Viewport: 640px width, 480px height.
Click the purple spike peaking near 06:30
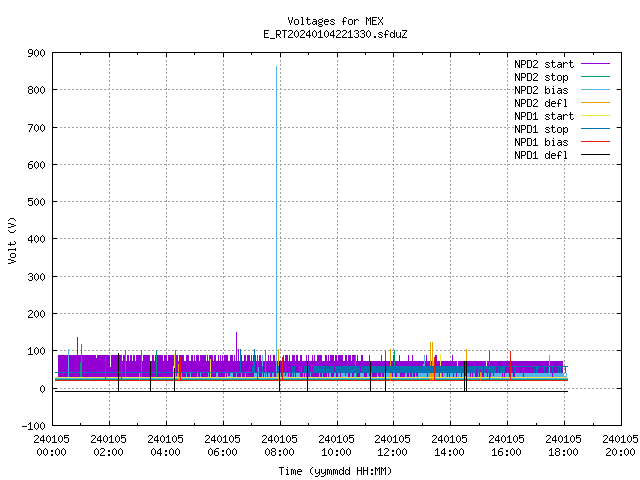click(236, 343)
